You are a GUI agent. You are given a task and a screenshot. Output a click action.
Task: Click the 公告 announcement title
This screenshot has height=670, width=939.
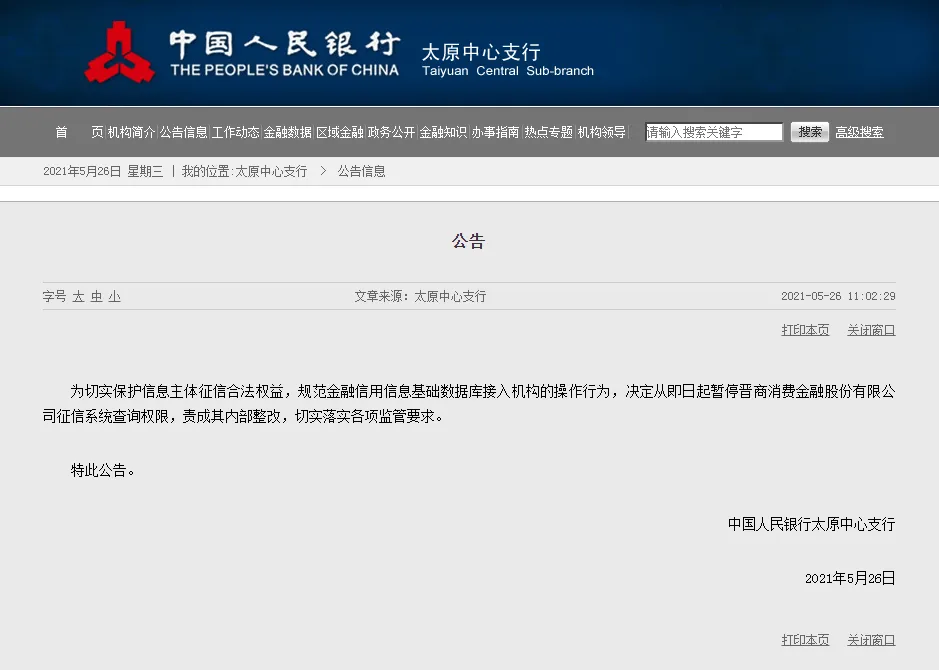pyautogui.click(x=468, y=241)
